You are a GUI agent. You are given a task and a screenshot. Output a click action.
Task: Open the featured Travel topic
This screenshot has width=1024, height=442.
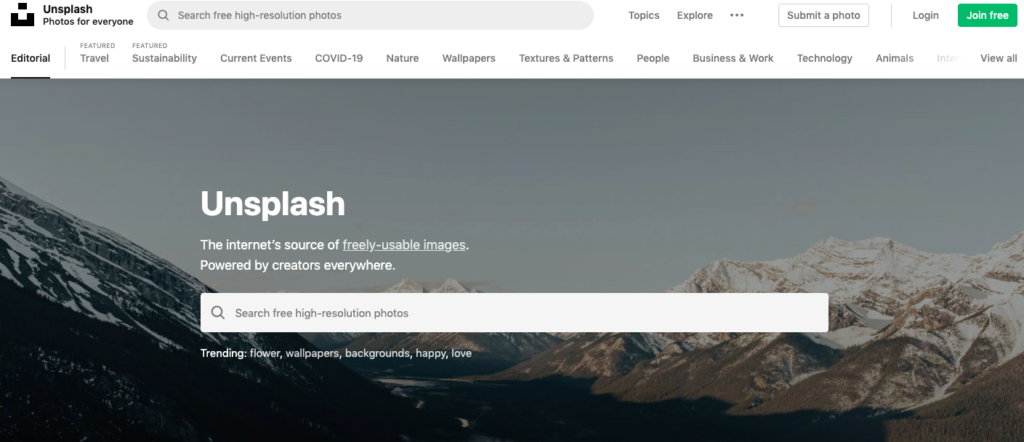[x=95, y=58]
